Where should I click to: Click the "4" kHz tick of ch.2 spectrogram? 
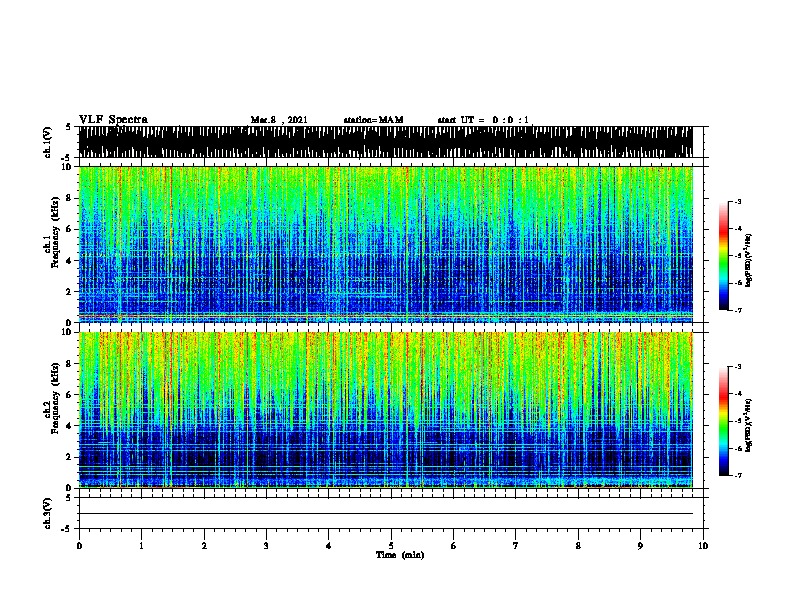70,426
